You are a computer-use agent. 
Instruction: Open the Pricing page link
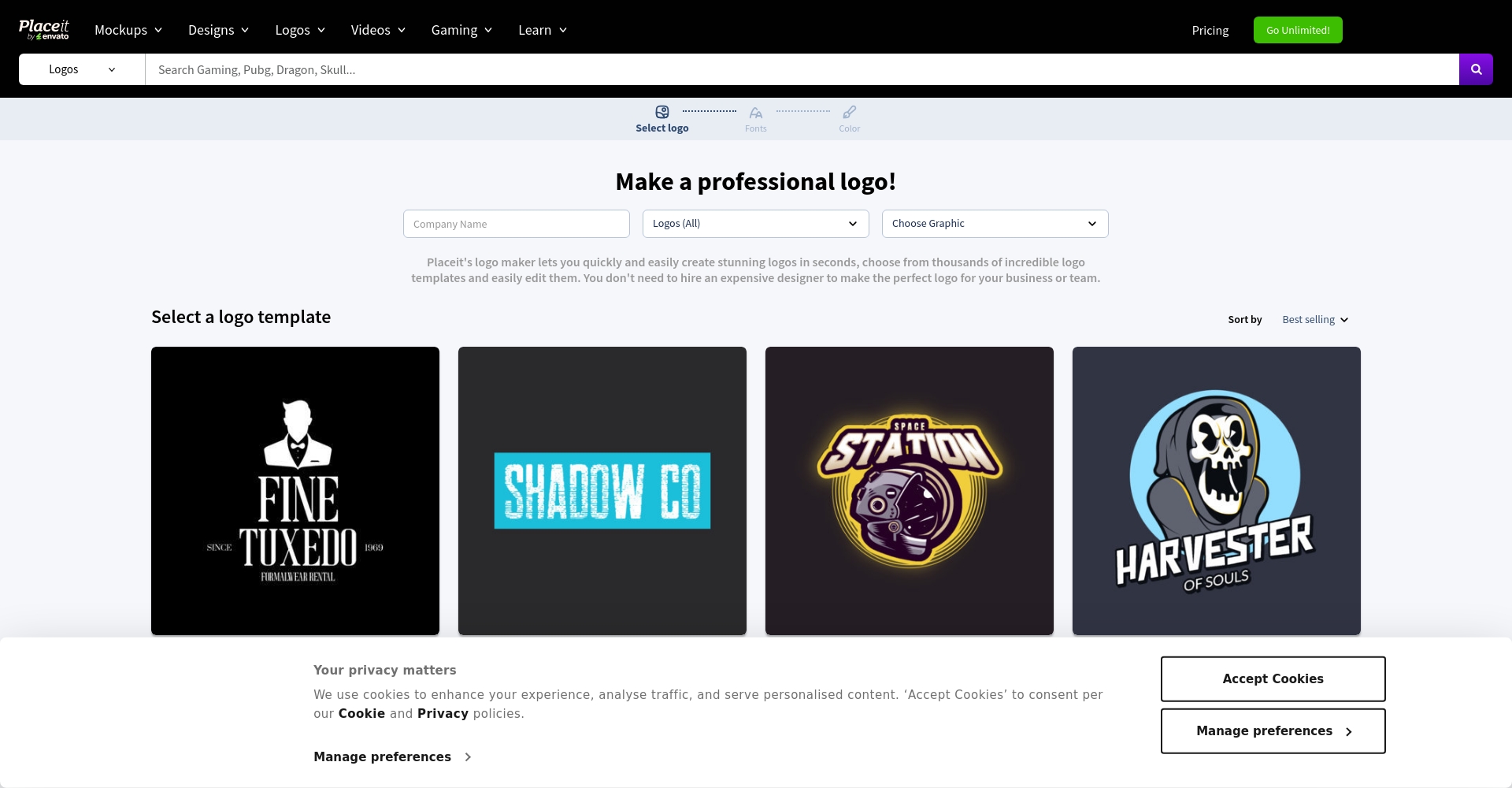click(1210, 30)
